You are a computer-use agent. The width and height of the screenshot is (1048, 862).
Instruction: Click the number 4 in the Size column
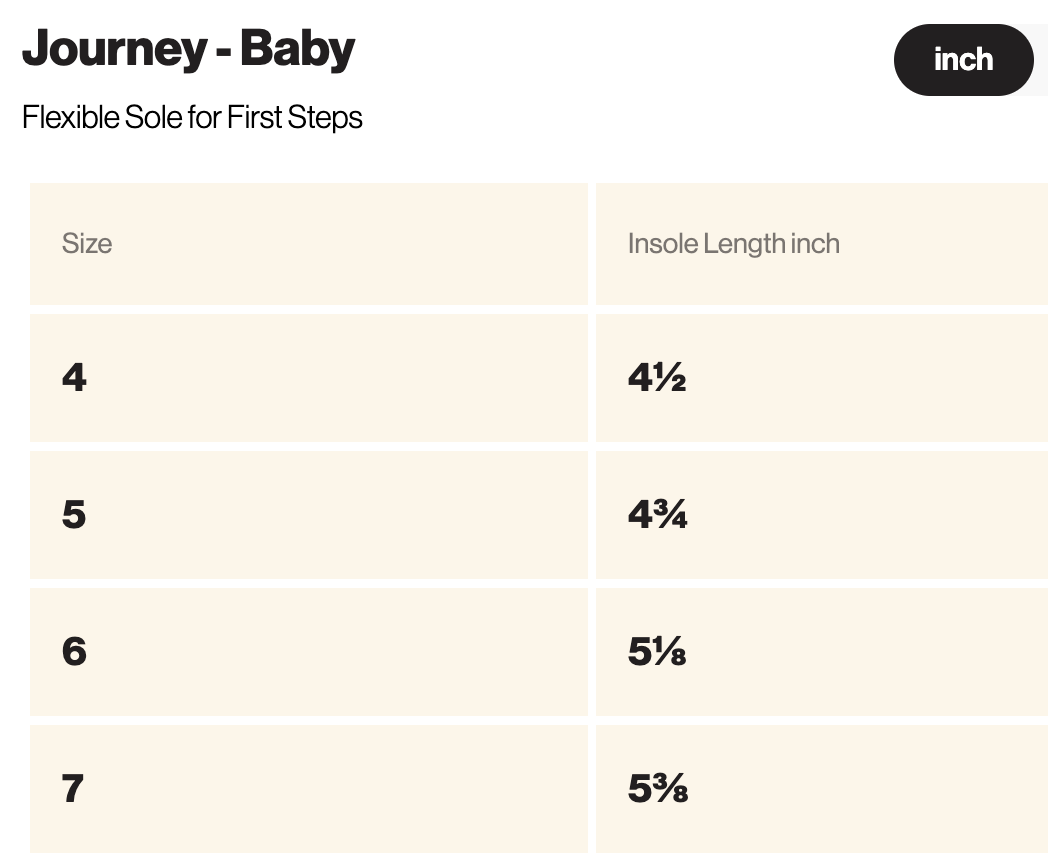74,378
